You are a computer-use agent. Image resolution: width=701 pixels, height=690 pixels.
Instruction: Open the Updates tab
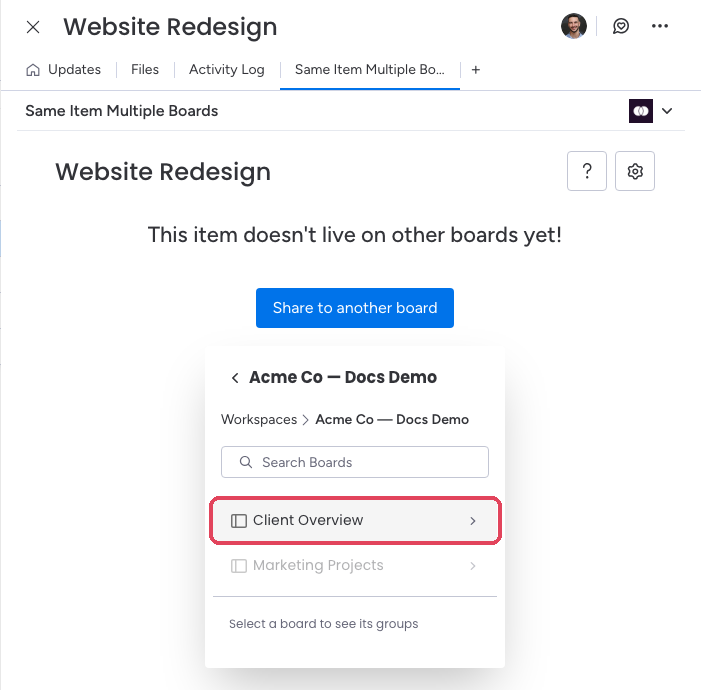click(x=74, y=70)
